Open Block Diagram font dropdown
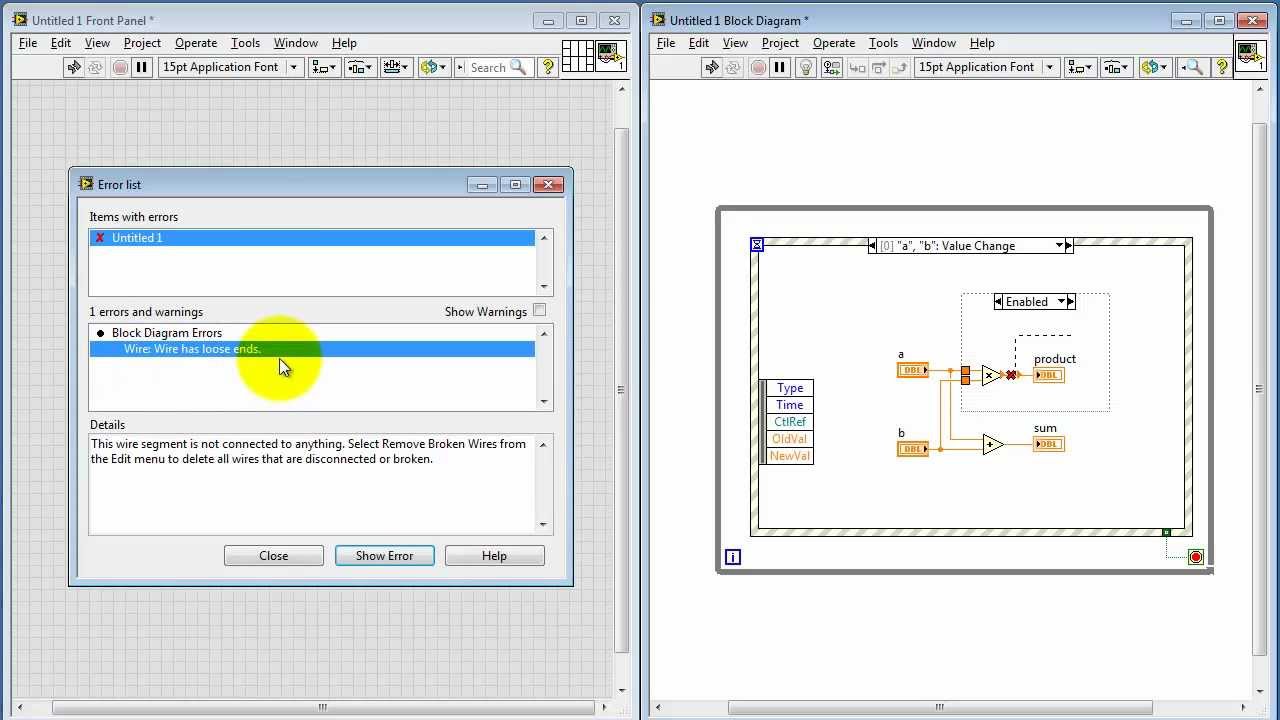The width and height of the screenshot is (1280, 720). 987,67
